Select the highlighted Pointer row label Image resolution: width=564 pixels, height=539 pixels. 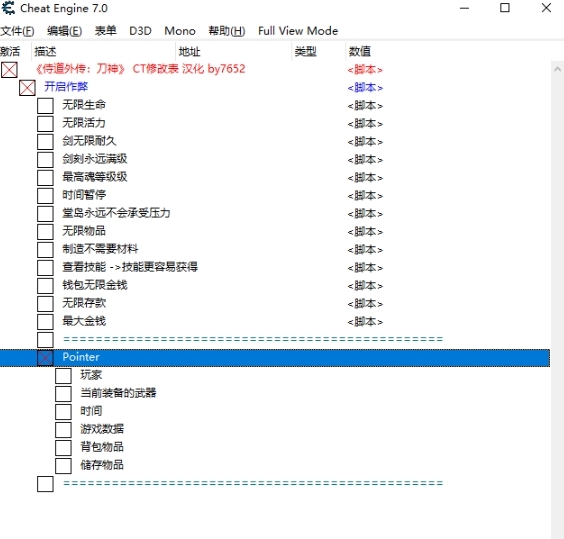click(81, 357)
